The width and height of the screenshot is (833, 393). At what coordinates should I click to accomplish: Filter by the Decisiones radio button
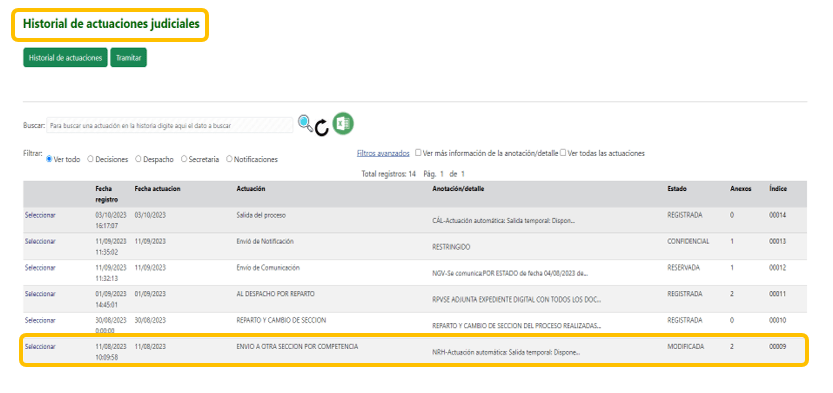tap(90, 159)
